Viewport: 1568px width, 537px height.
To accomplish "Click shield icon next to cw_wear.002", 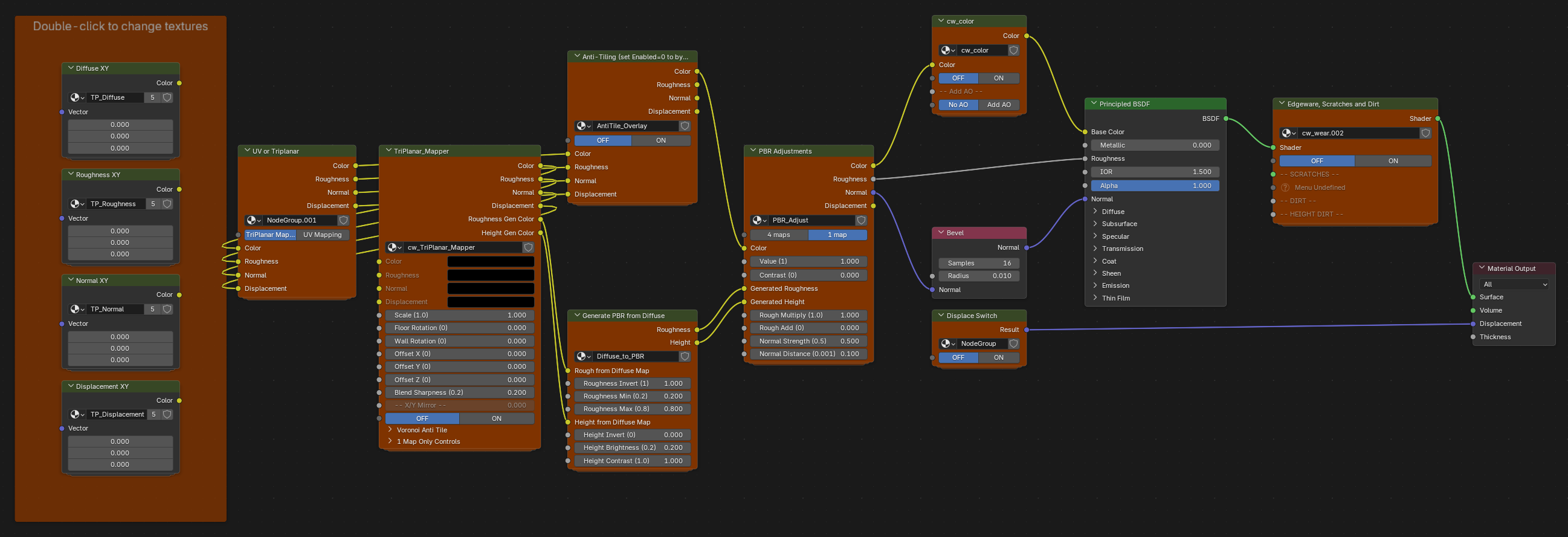I will pyautogui.click(x=1425, y=133).
